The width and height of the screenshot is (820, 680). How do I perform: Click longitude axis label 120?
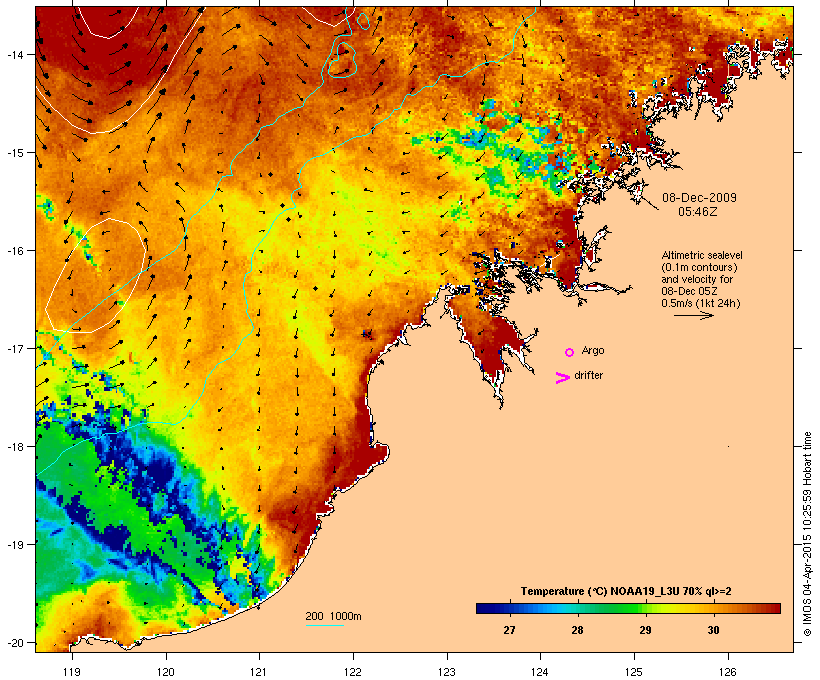pyautogui.click(x=166, y=672)
